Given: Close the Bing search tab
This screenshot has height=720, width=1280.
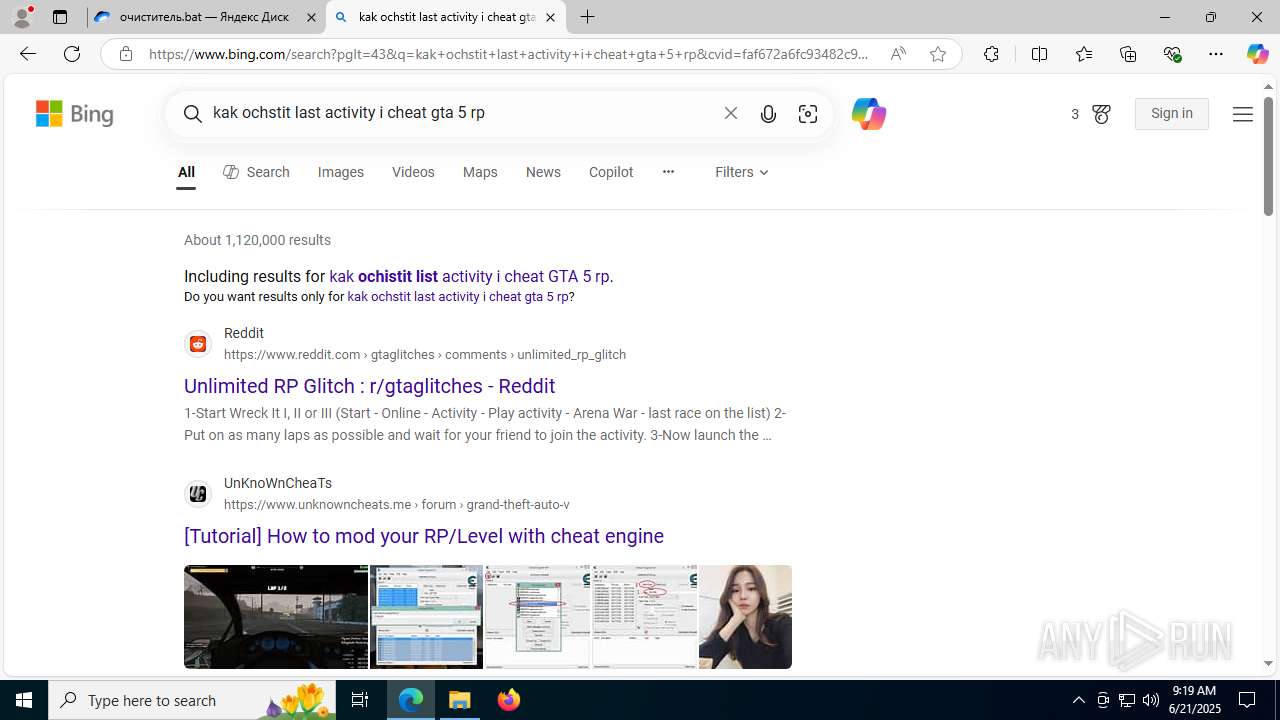Looking at the screenshot, I should coord(550,17).
